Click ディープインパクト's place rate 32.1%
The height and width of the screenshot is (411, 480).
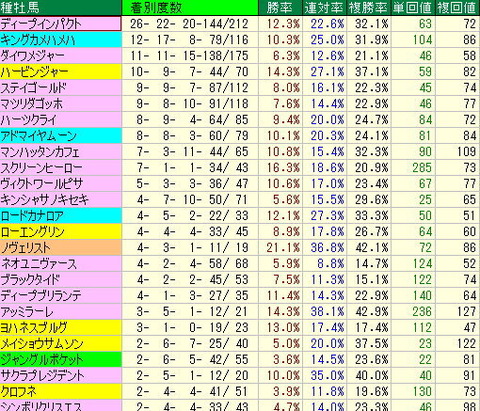[x=372, y=24]
